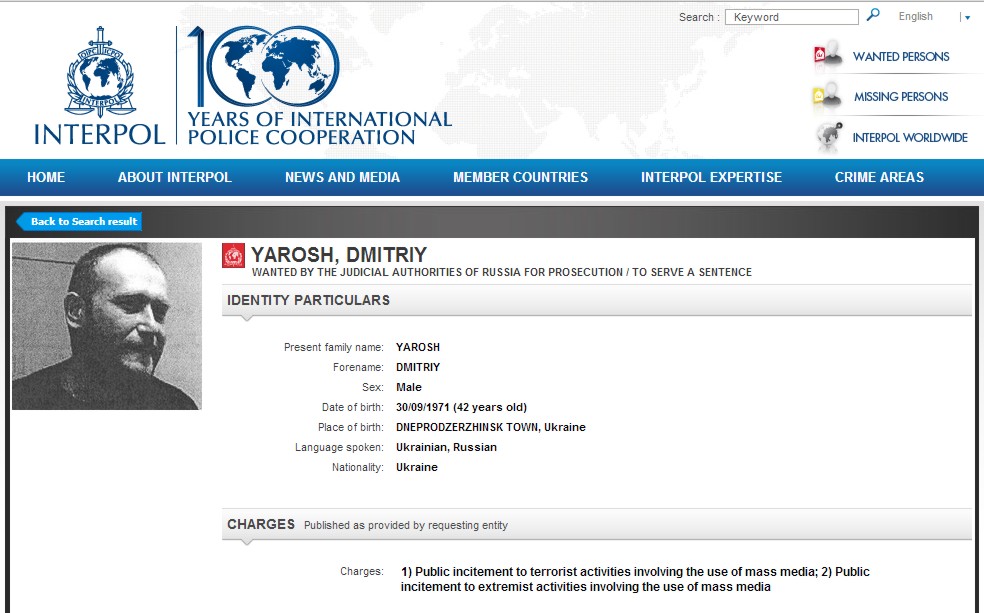Go to About INTERPOL in navigation bar

click(174, 177)
